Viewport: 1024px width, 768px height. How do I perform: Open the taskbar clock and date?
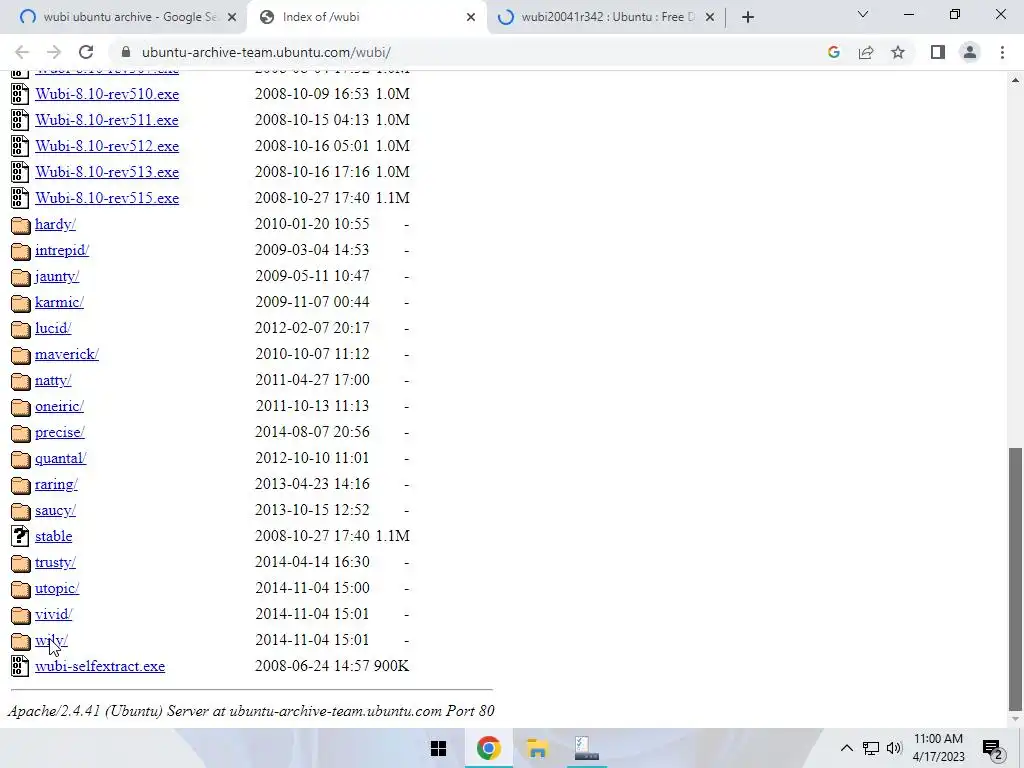click(938, 748)
